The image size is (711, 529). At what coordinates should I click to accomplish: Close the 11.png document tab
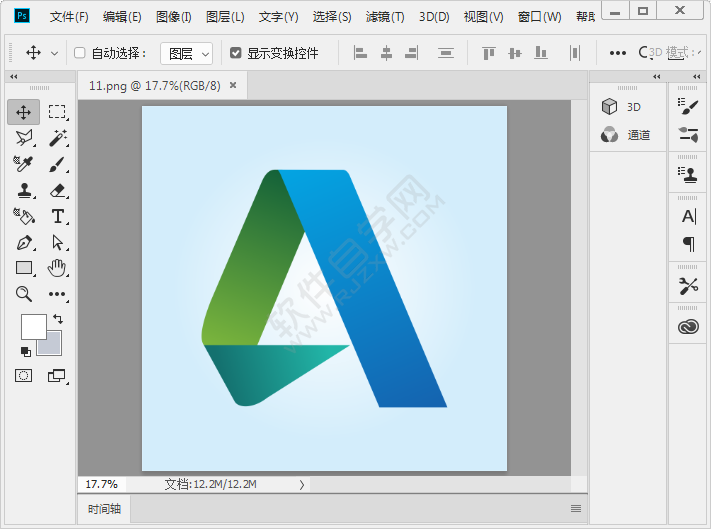point(233,85)
